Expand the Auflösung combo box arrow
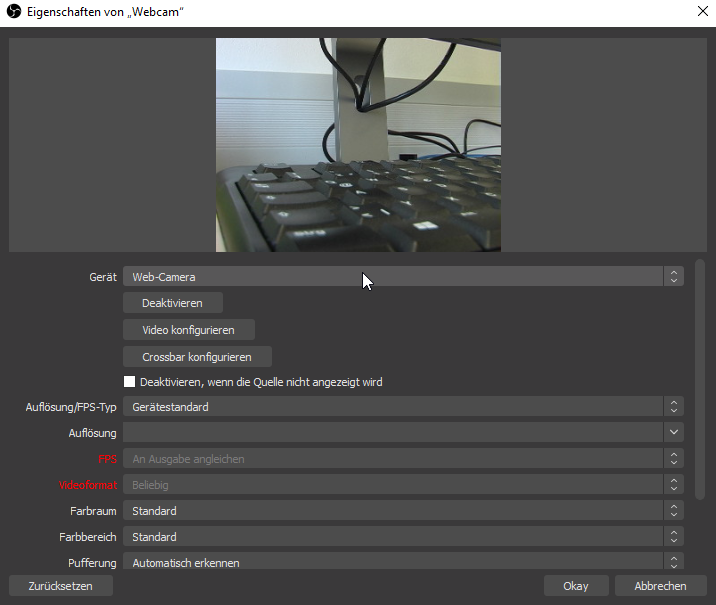This screenshot has width=716, height=605. point(674,433)
